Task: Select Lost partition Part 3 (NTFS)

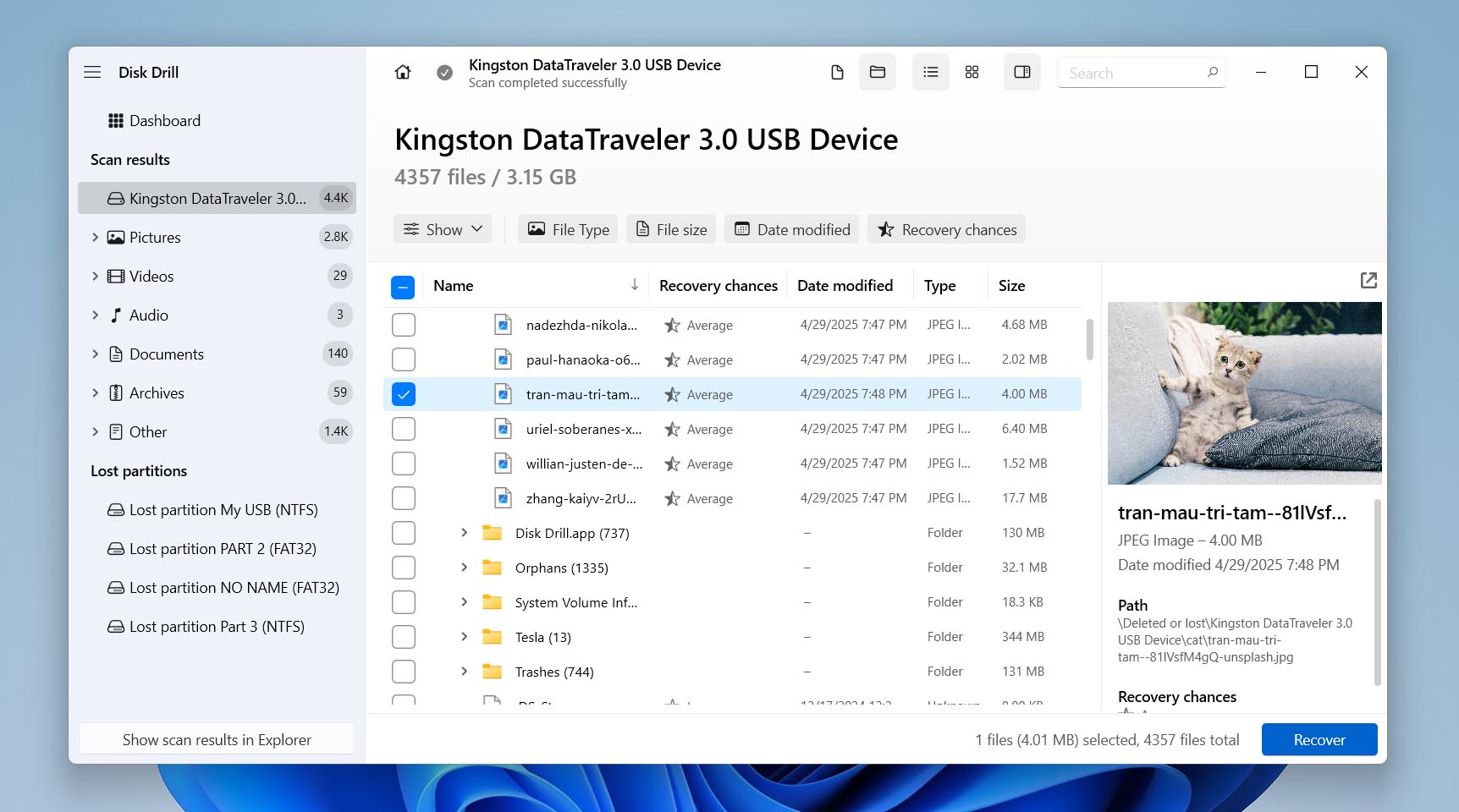Action: (217, 627)
